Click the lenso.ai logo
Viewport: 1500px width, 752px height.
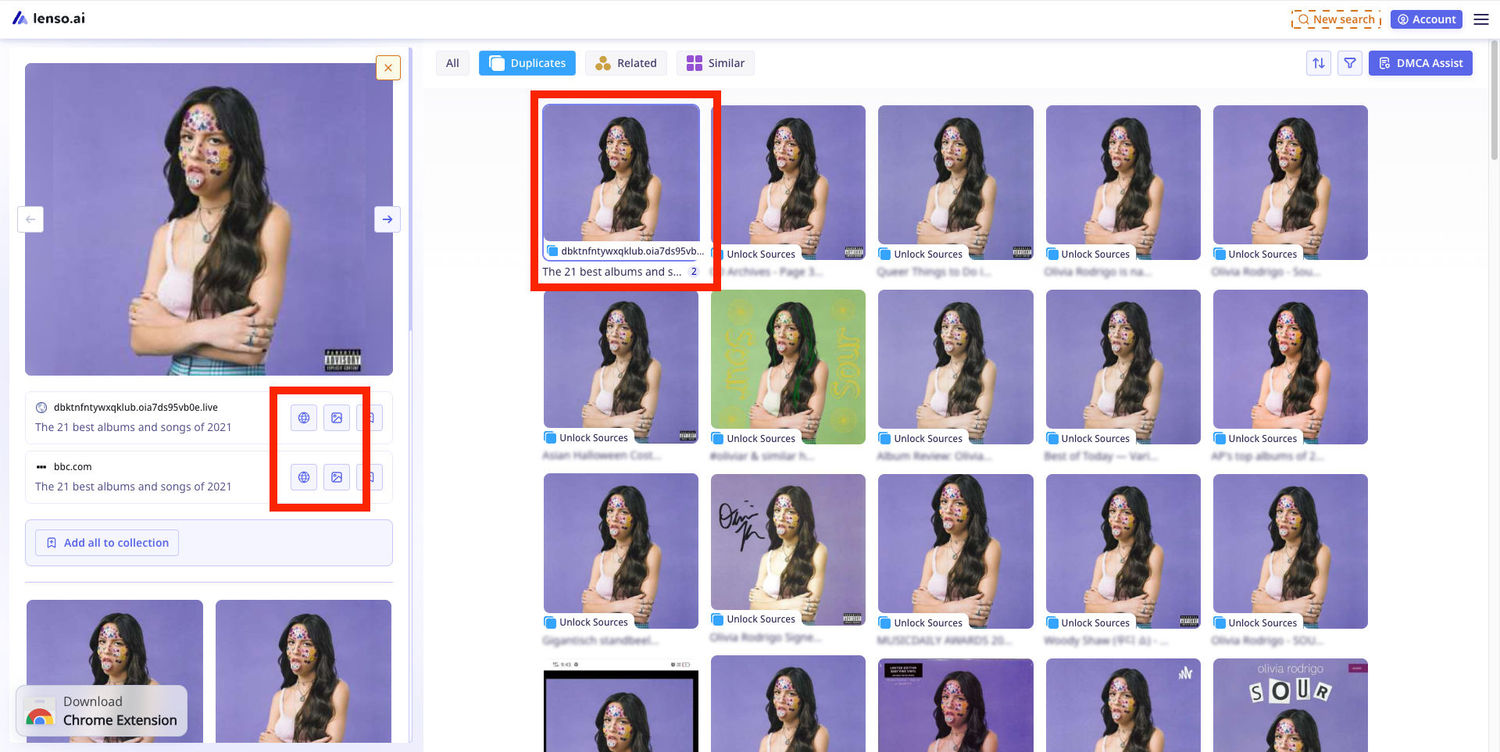coord(50,19)
